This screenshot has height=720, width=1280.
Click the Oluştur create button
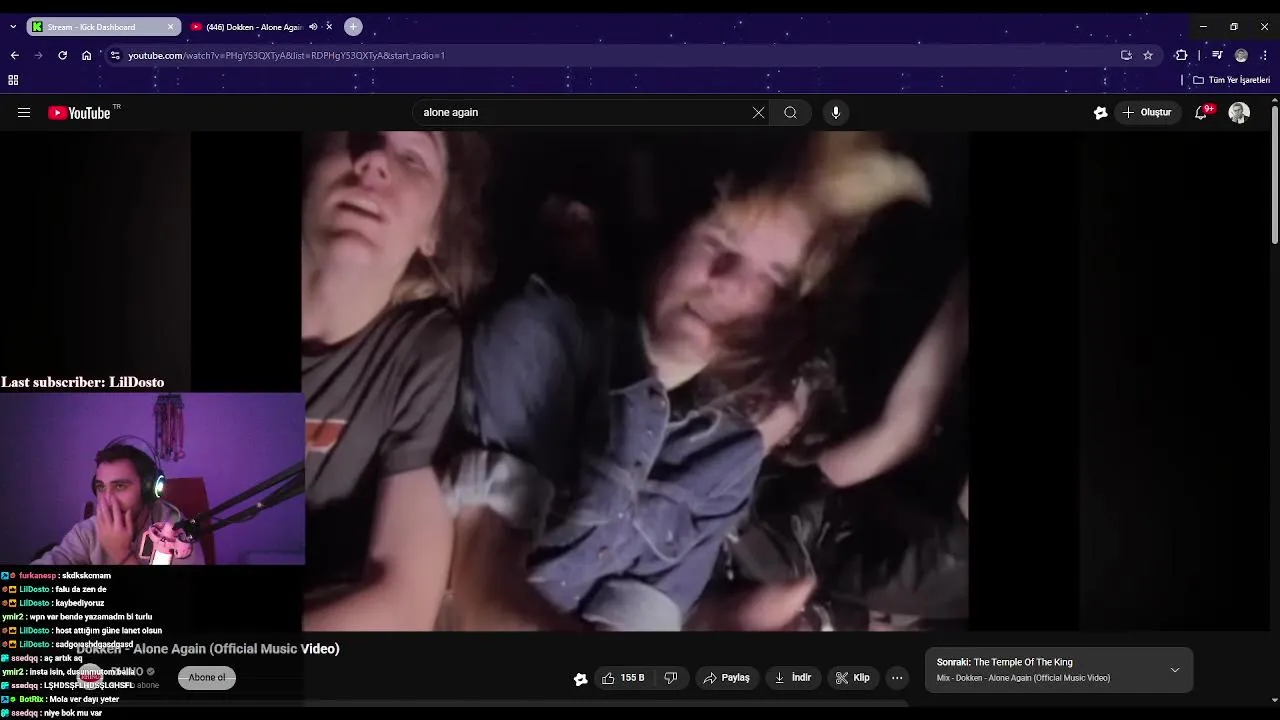[1148, 113]
